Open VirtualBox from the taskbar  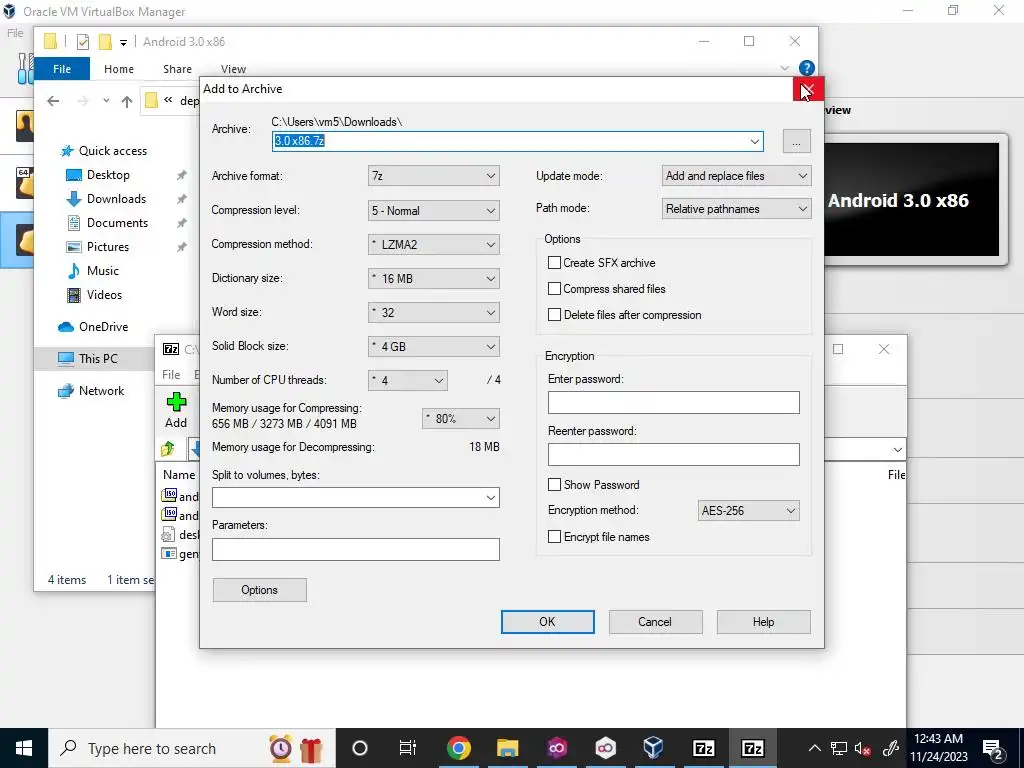coord(654,748)
